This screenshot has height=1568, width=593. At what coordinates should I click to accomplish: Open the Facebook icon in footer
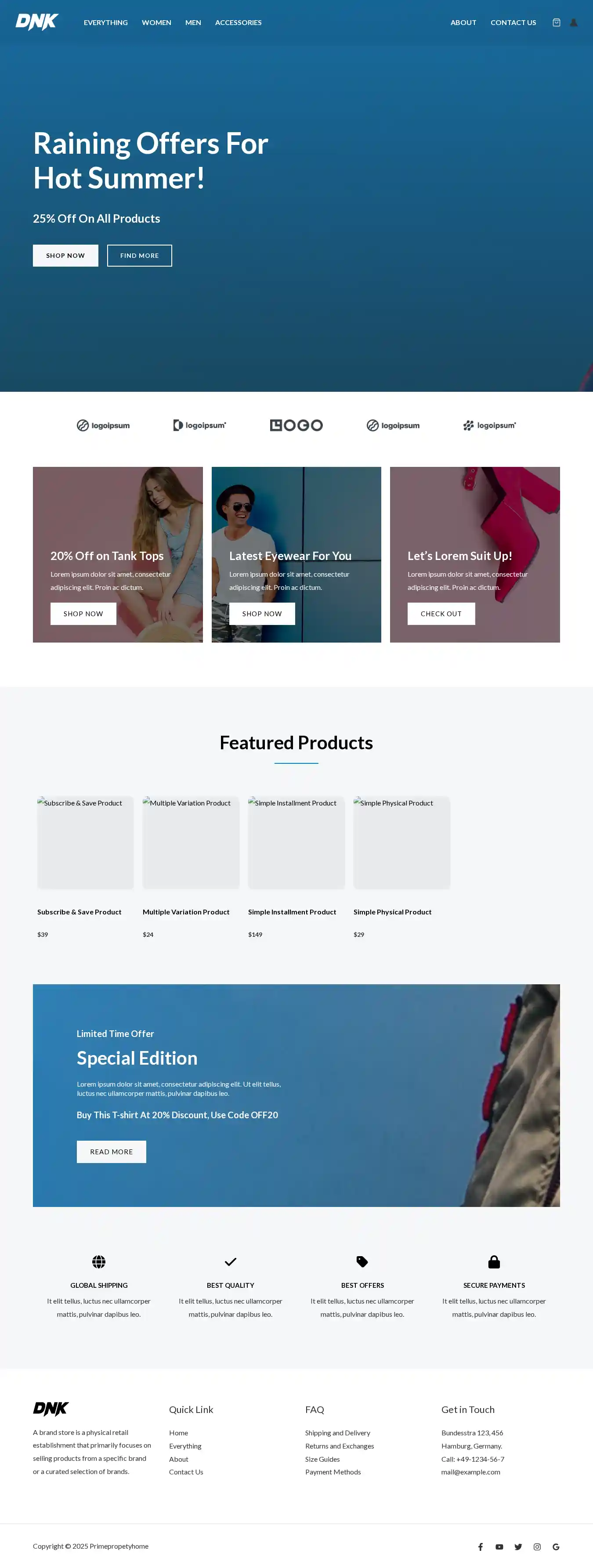[481, 1546]
